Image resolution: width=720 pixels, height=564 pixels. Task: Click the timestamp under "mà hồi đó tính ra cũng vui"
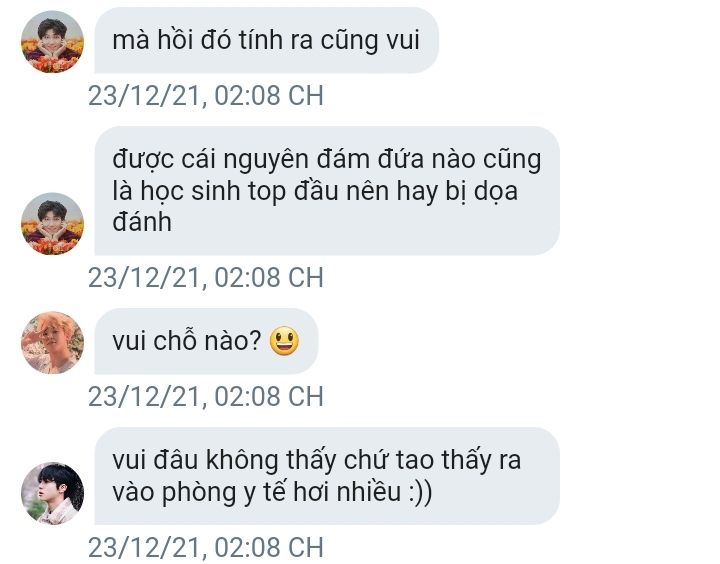206,96
